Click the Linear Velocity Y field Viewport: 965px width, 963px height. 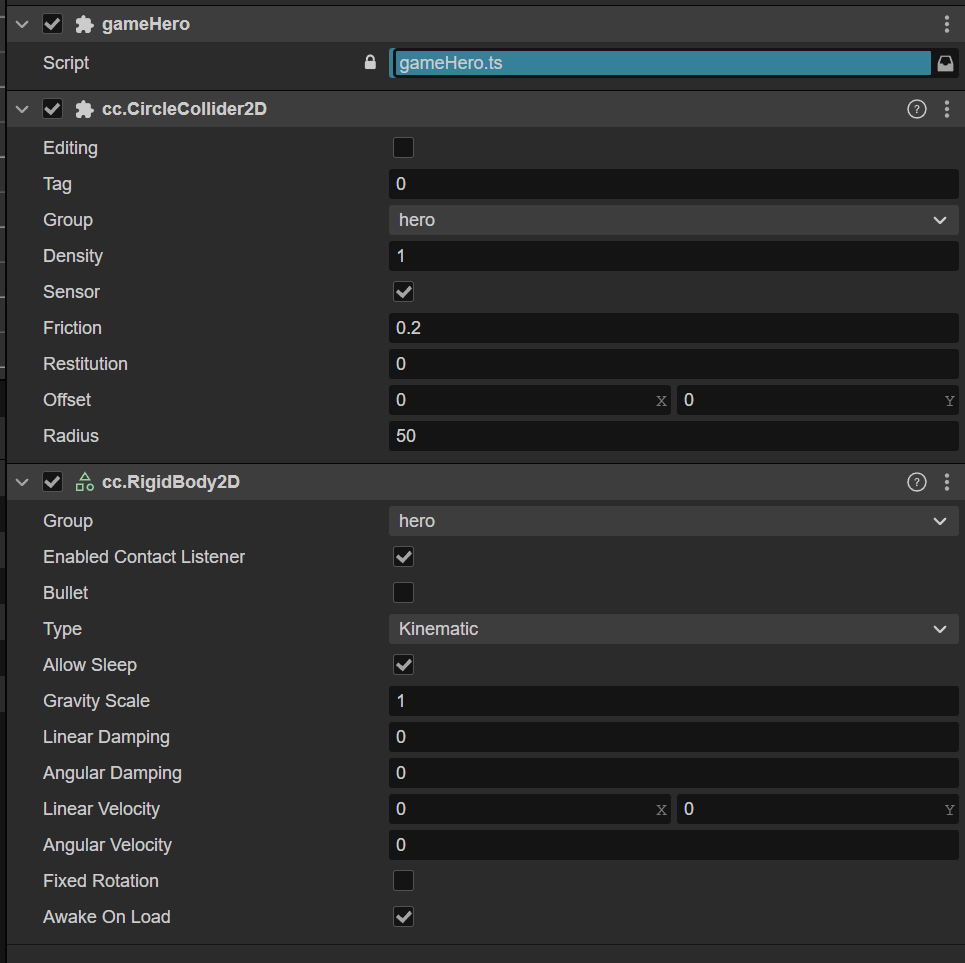(x=817, y=809)
